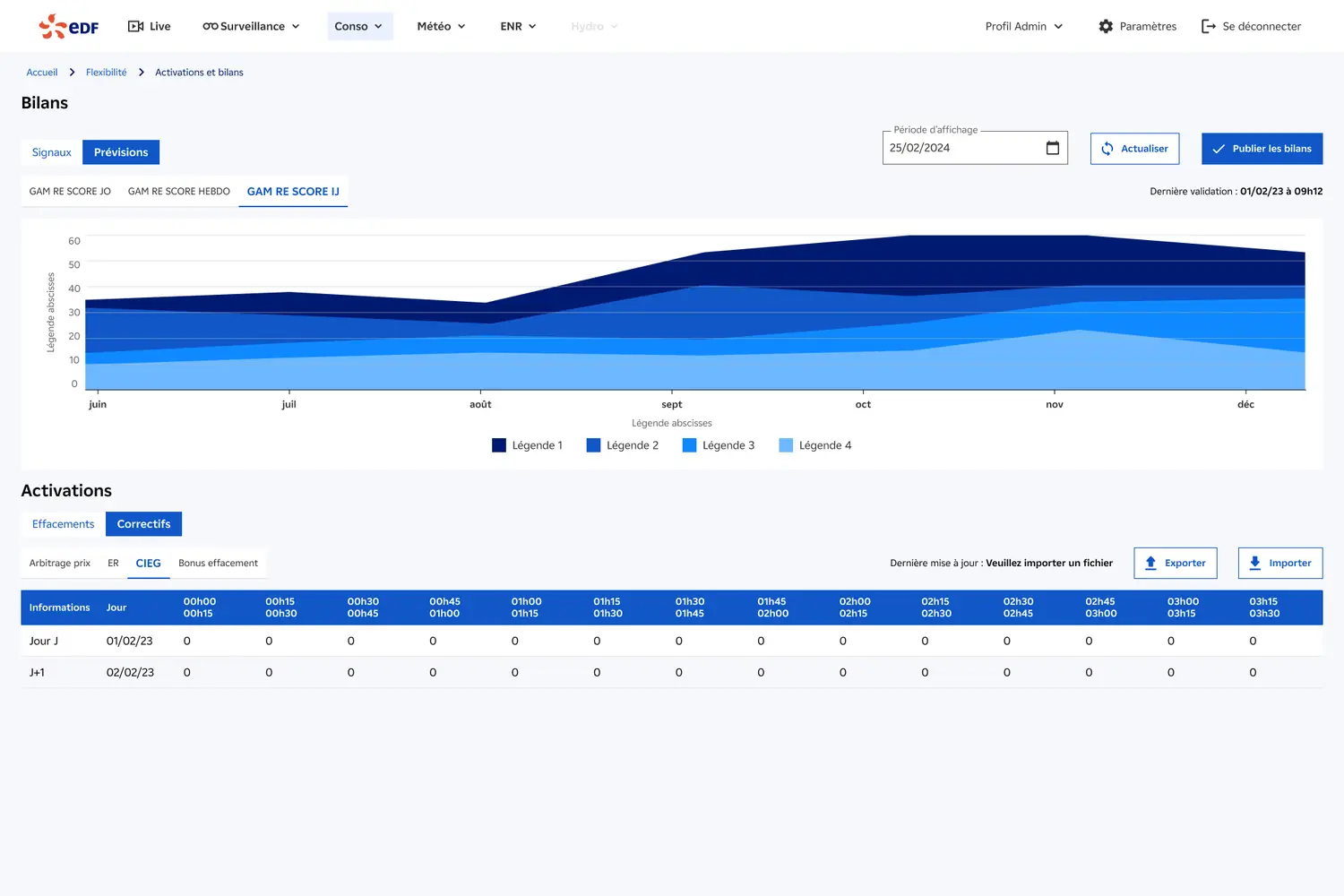Click Paramètres text
This screenshot has height=896, width=1344.
click(x=1148, y=26)
